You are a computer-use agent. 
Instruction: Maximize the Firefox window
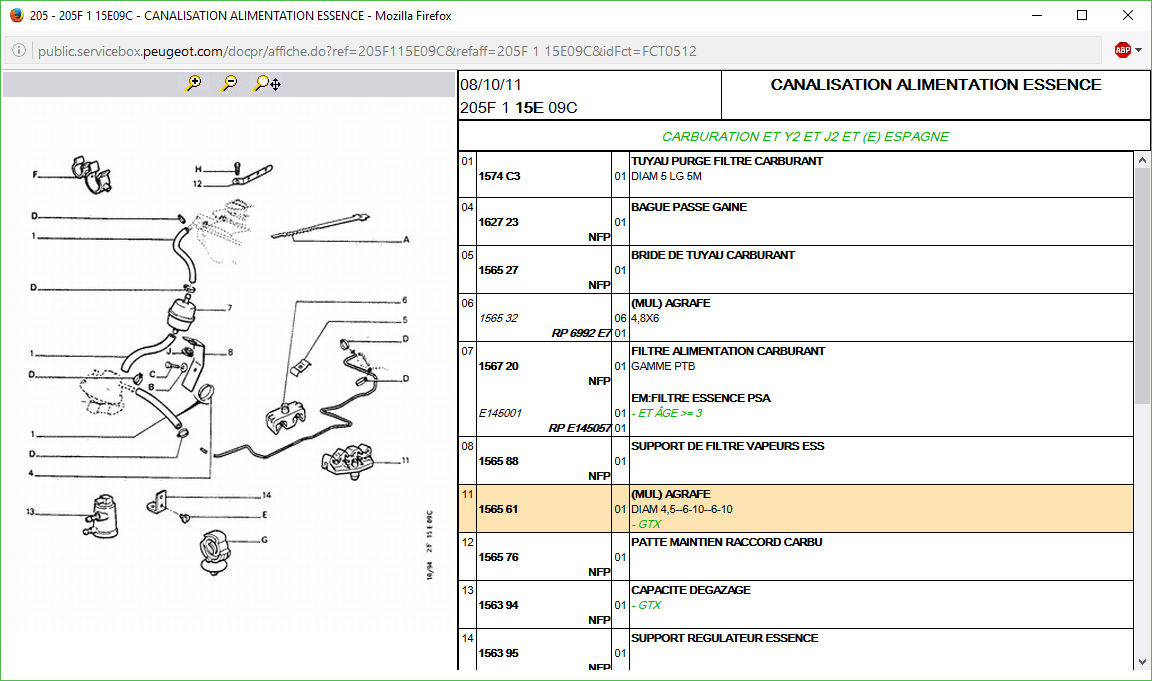1081,15
